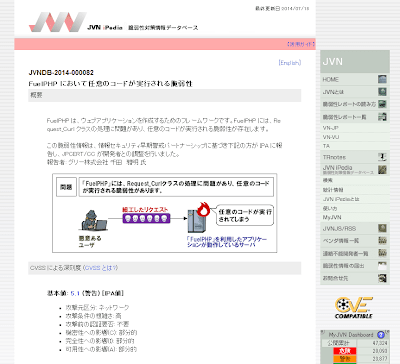Click the 5.1 base score link
The image size is (400, 364).
[x=75, y=293]
